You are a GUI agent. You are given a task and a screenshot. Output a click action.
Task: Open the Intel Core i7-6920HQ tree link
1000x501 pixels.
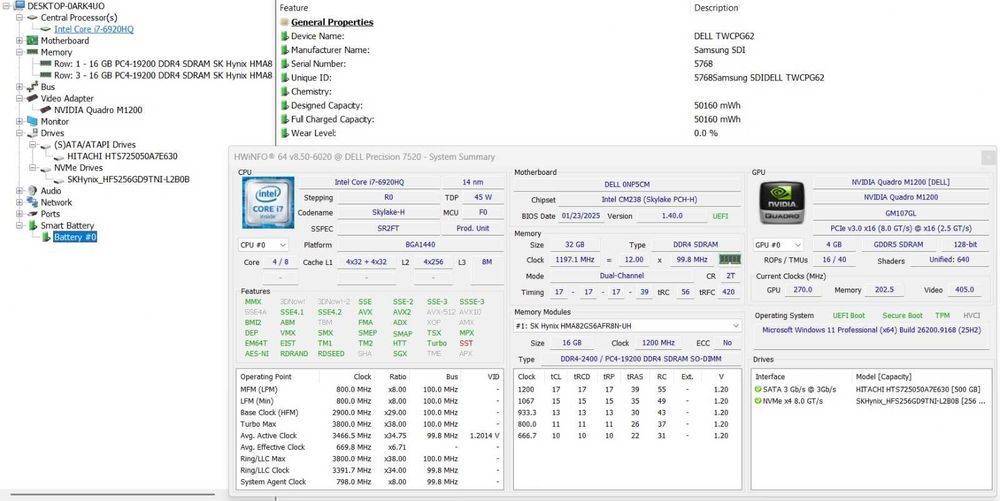[x=94, y=29]
